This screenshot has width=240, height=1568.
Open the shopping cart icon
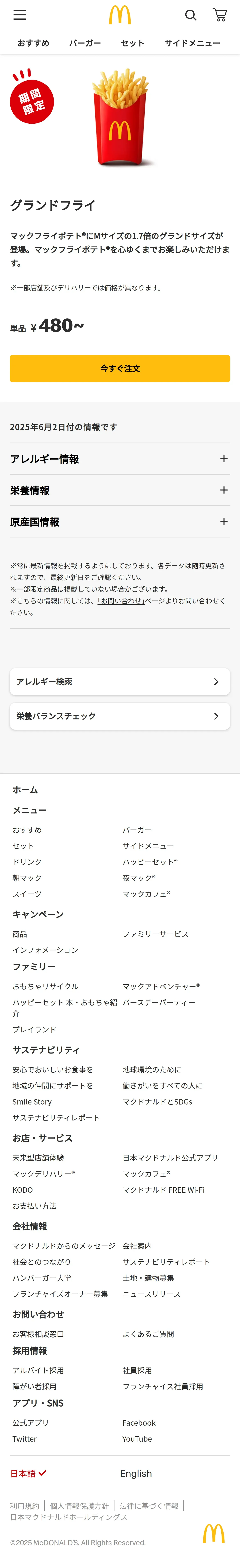220,15
